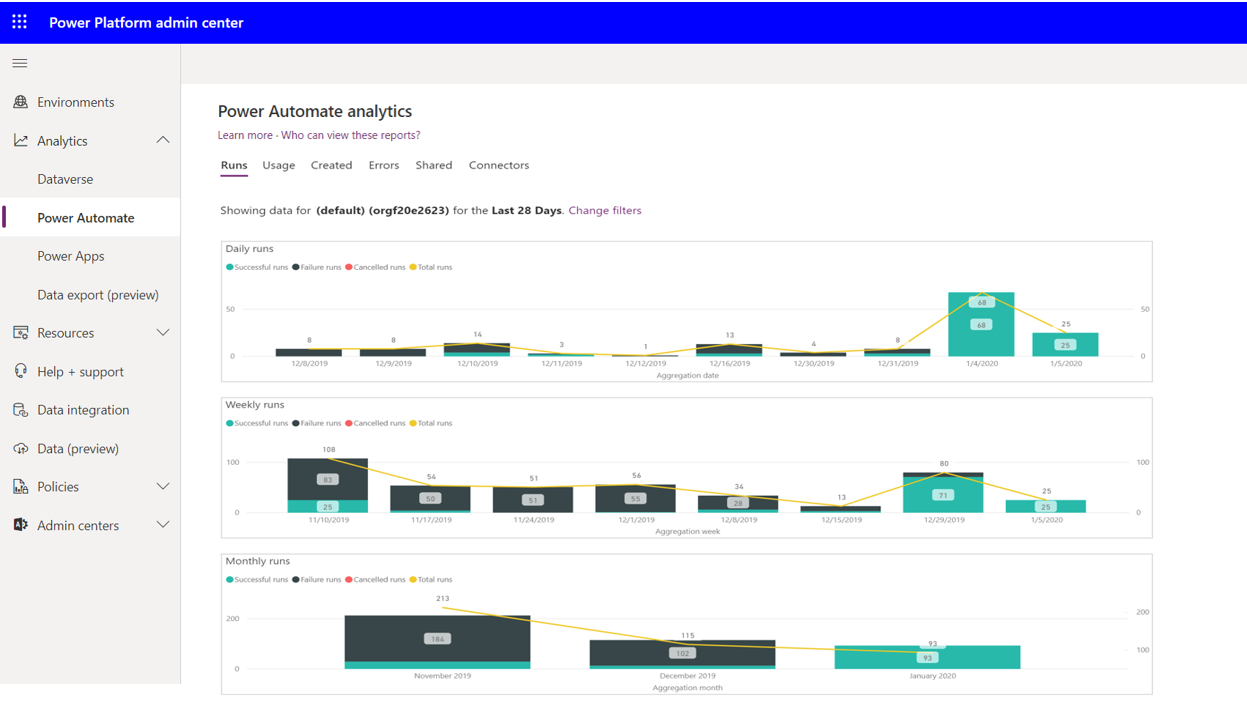Click the '11/24/2019' weekly bar

click(x=533, y=500)
